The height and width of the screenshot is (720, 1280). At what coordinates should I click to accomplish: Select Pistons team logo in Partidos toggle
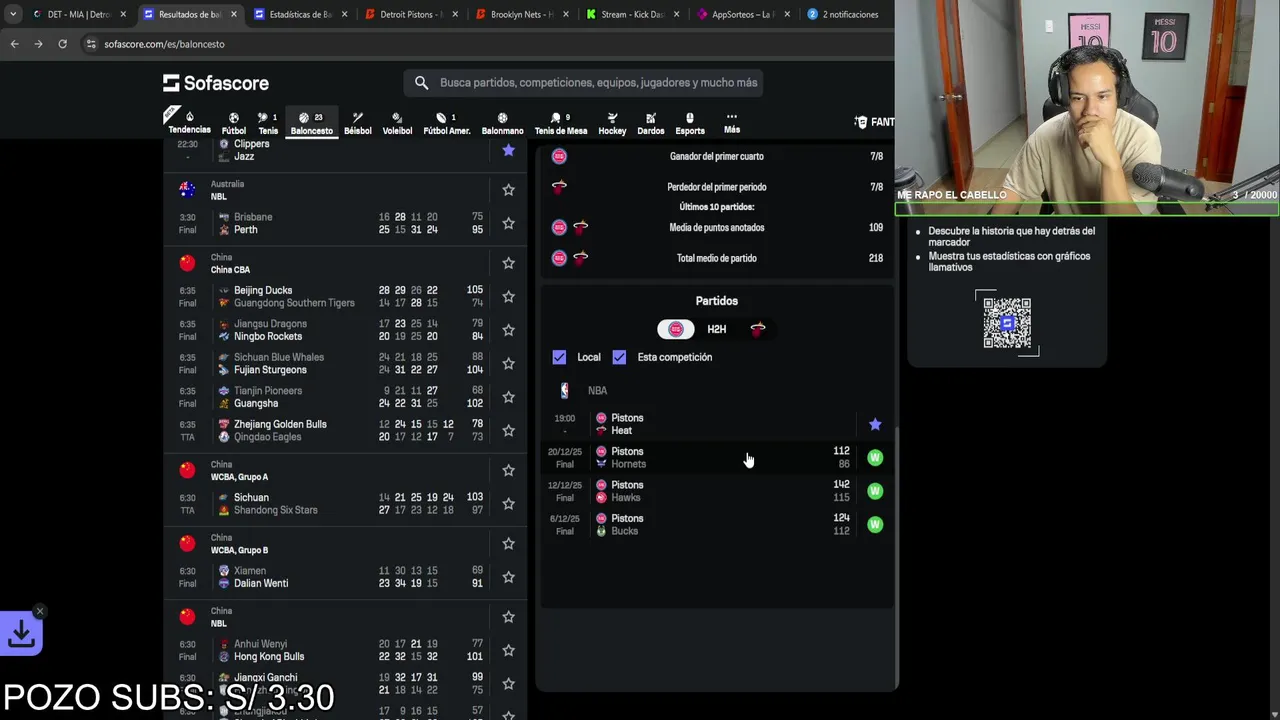coord(675,329)
